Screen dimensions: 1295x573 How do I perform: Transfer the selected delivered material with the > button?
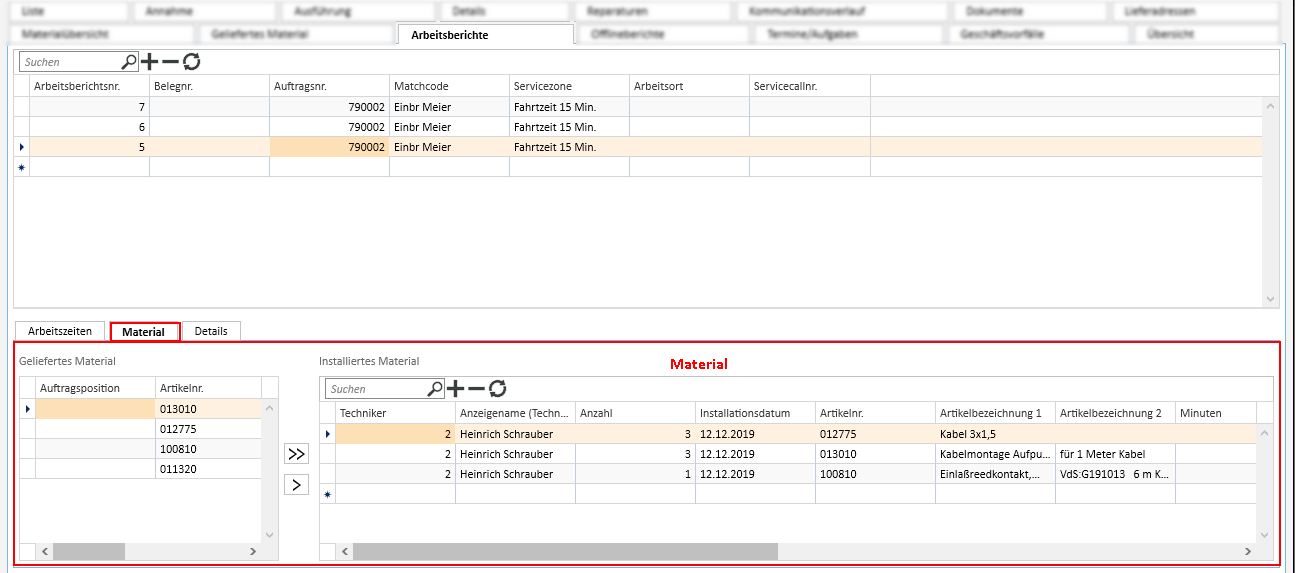(x=297, y=485)
